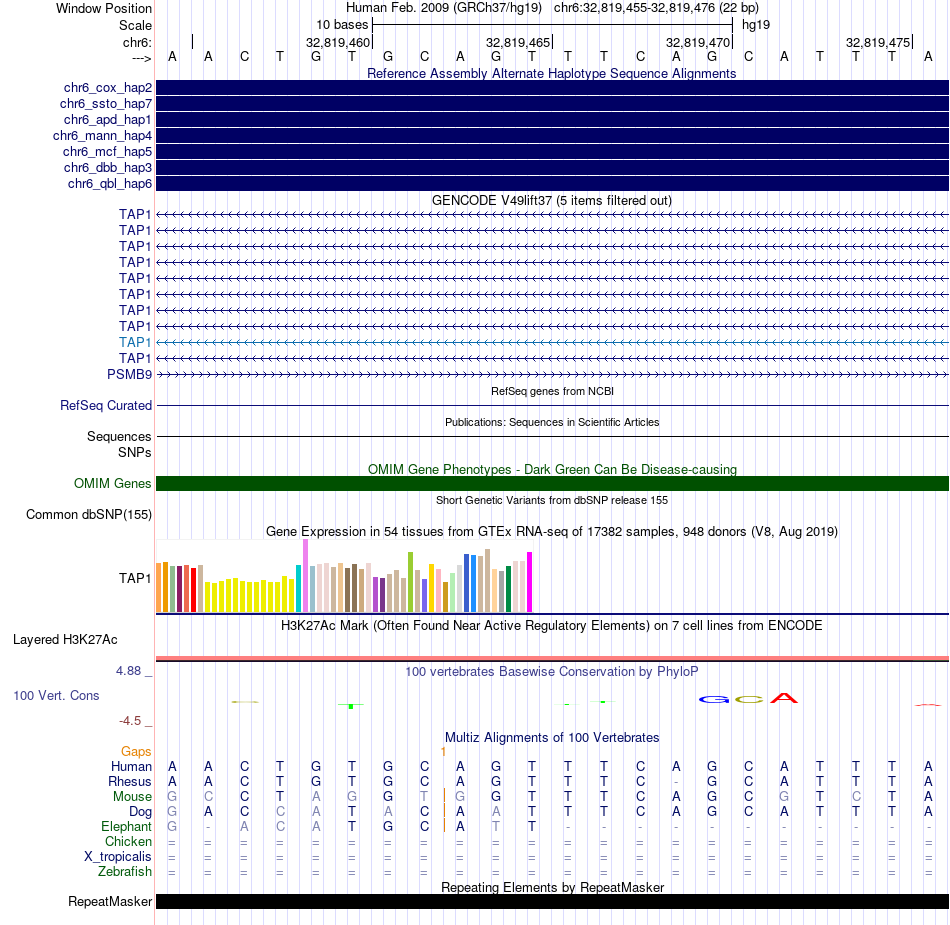
Task: Click the Multiz Alignments of 100 Vertebrates title
Action: pos(552,737)
